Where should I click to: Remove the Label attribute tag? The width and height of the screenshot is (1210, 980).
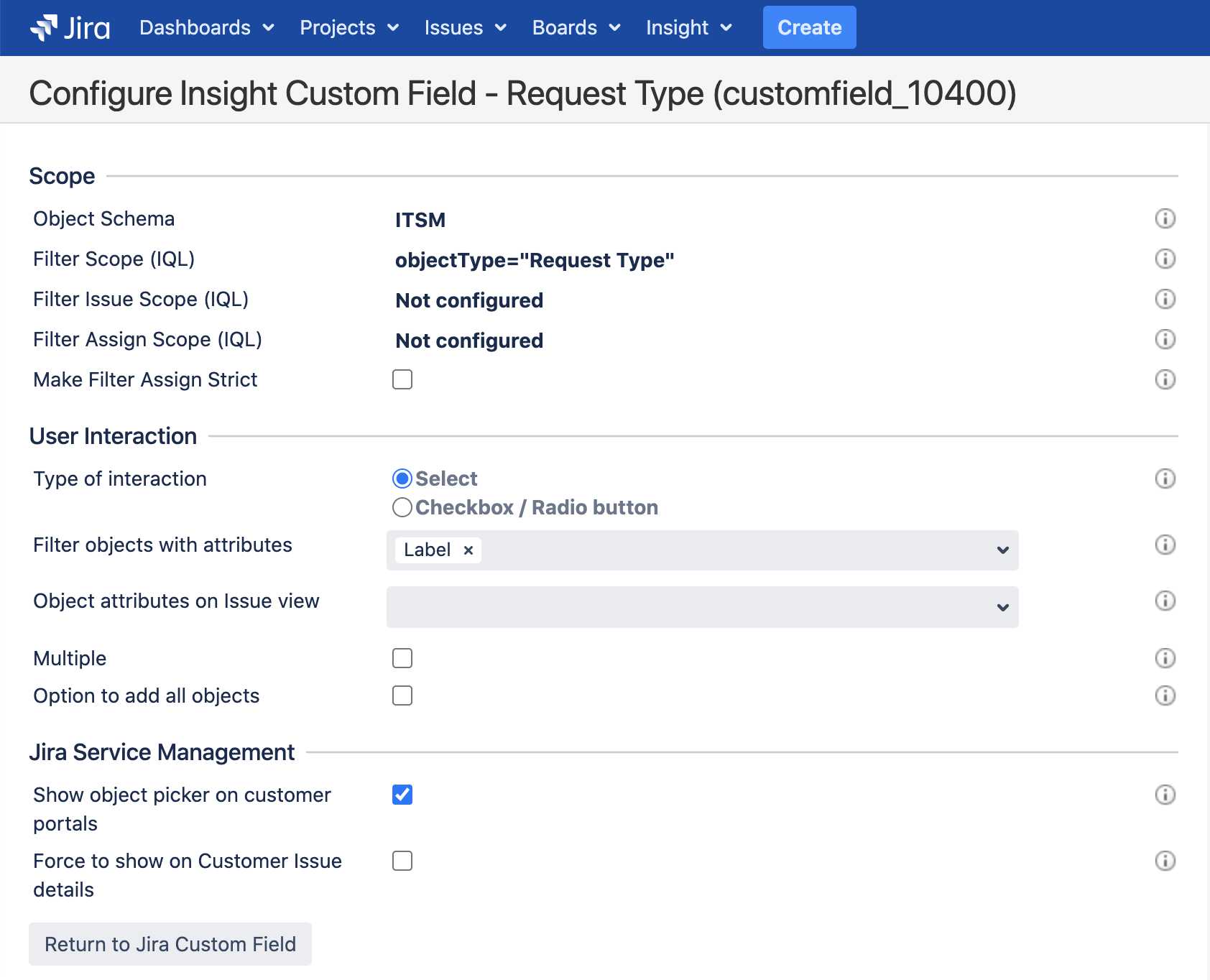point(468,550)
